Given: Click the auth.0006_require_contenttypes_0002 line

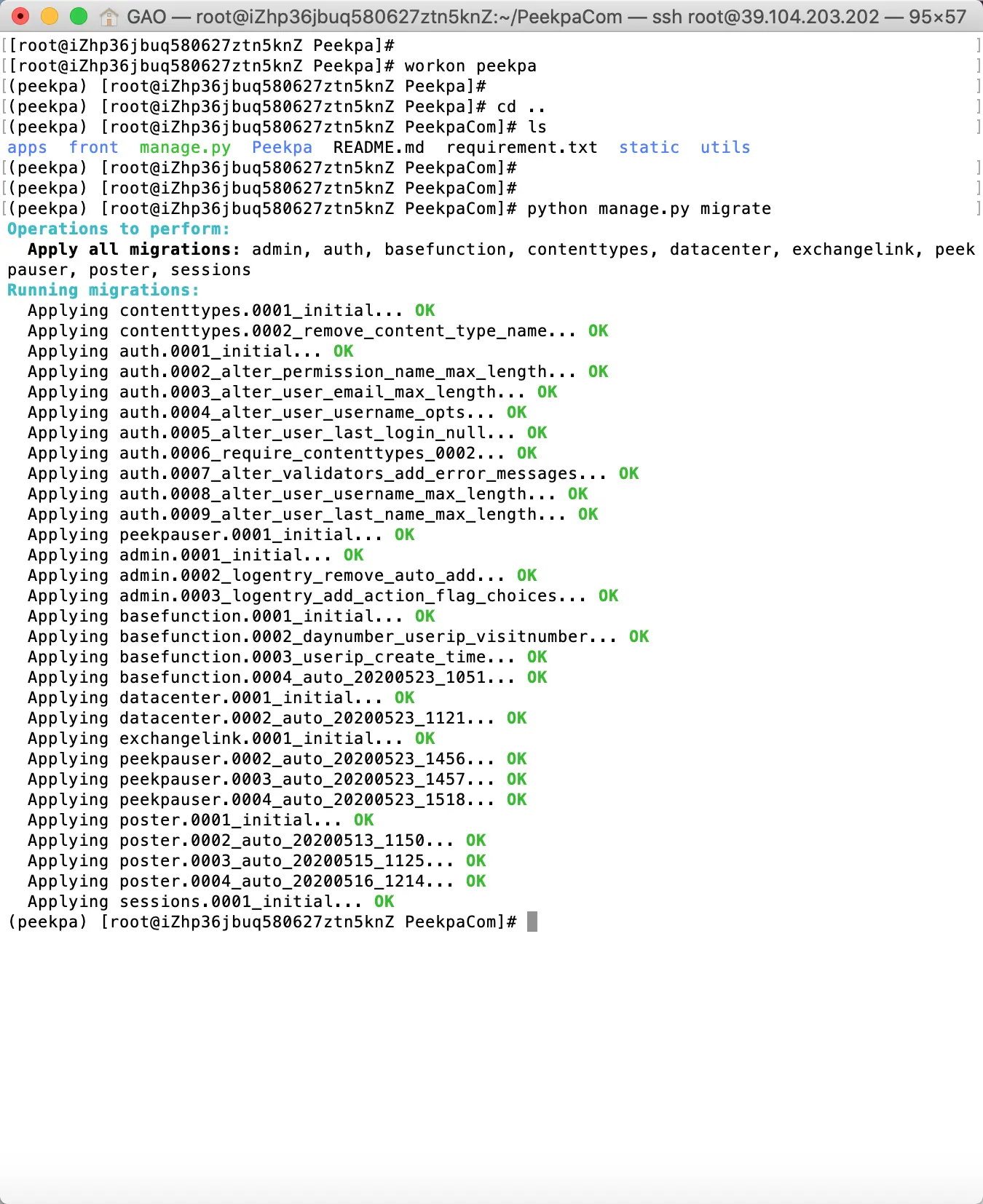Looking at the screenshot, I should tap(282, 454).
